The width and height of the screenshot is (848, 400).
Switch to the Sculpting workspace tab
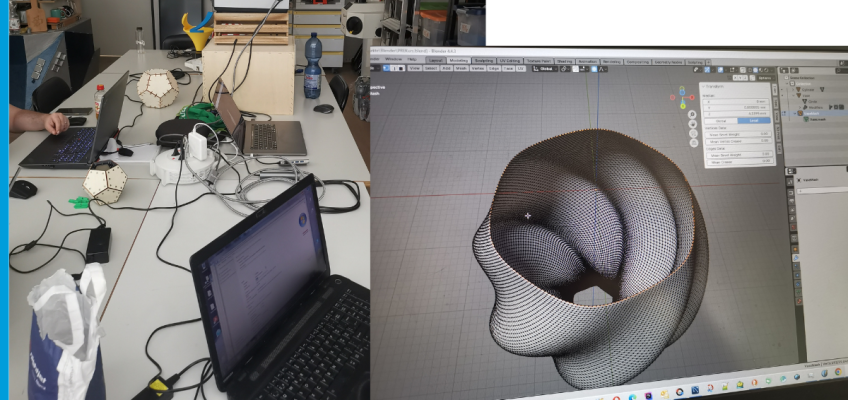point(484,61)
